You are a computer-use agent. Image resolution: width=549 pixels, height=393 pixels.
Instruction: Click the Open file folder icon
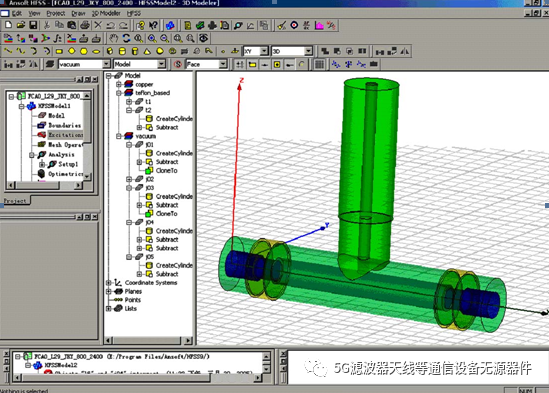[x=21, y=25]
